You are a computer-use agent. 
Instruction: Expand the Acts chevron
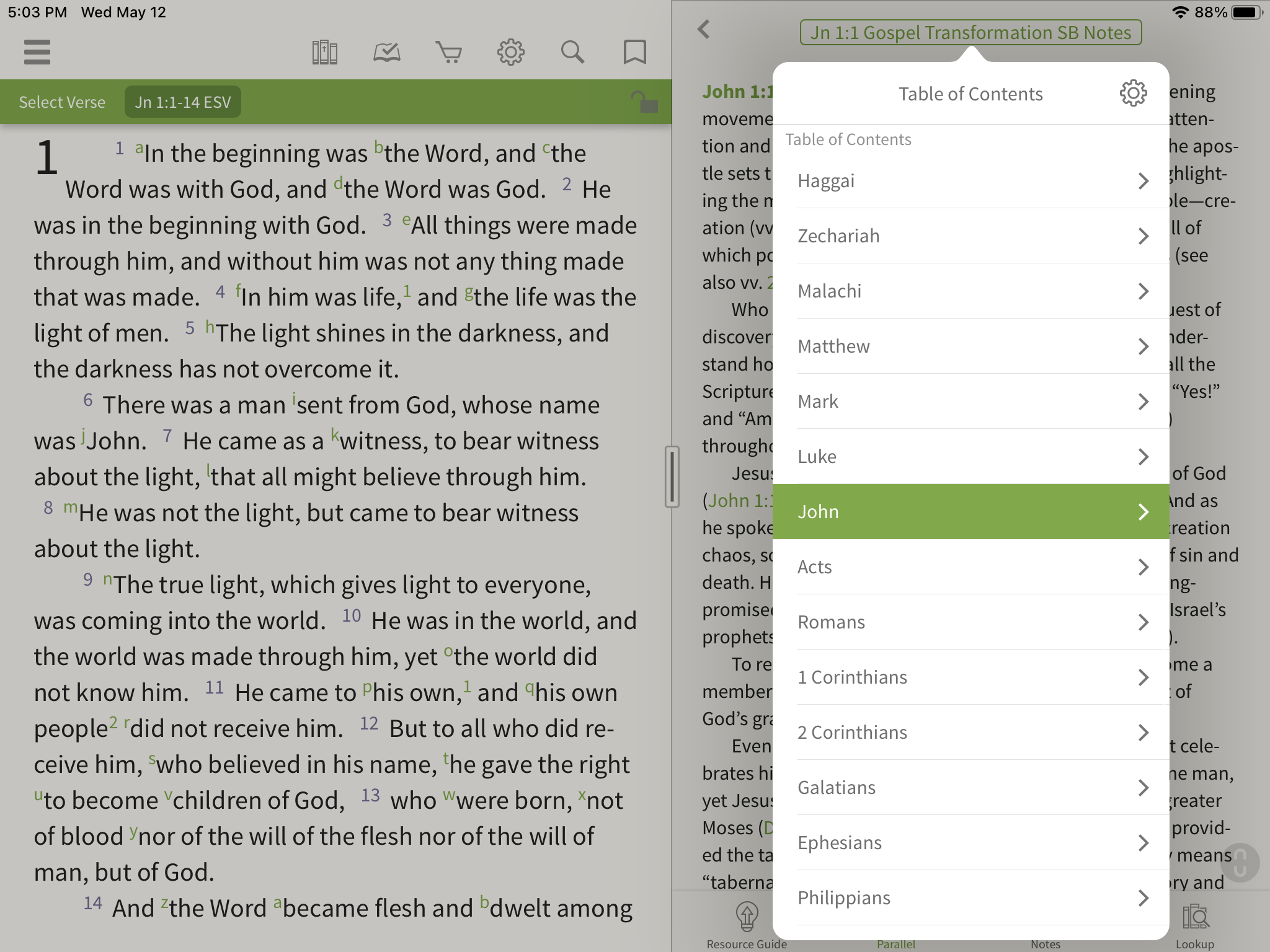pyautogui.click(x=1143, y=567)
